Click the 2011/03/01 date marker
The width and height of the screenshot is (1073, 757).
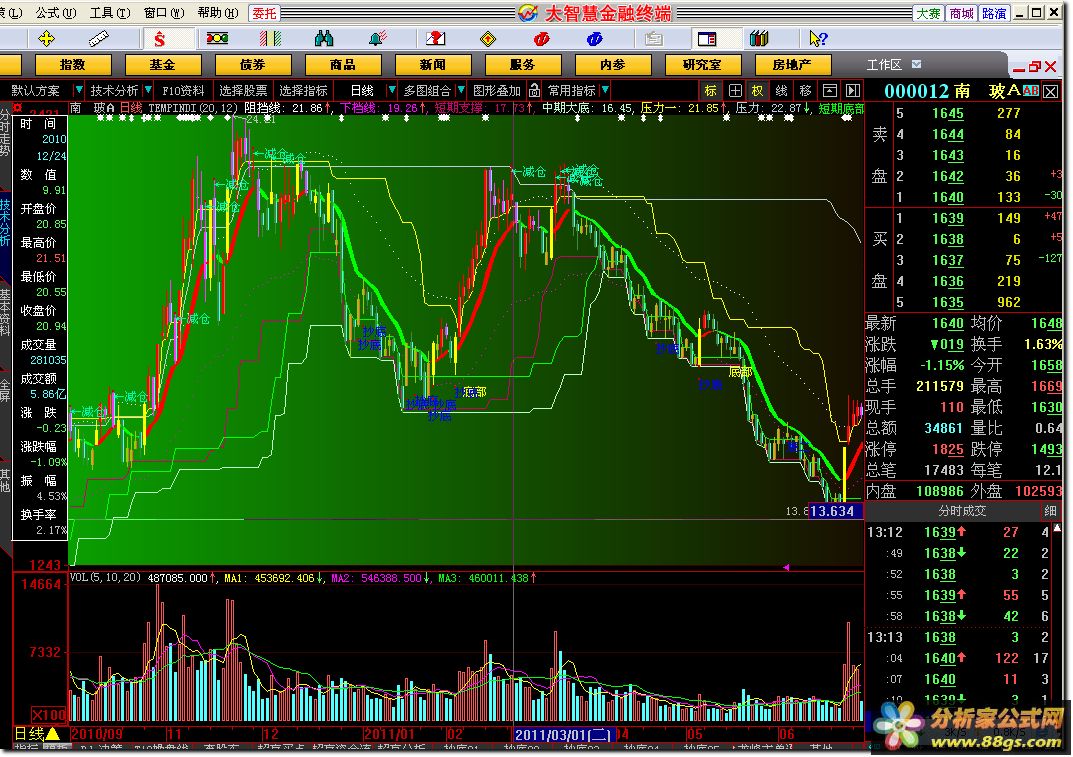(563, 735)
